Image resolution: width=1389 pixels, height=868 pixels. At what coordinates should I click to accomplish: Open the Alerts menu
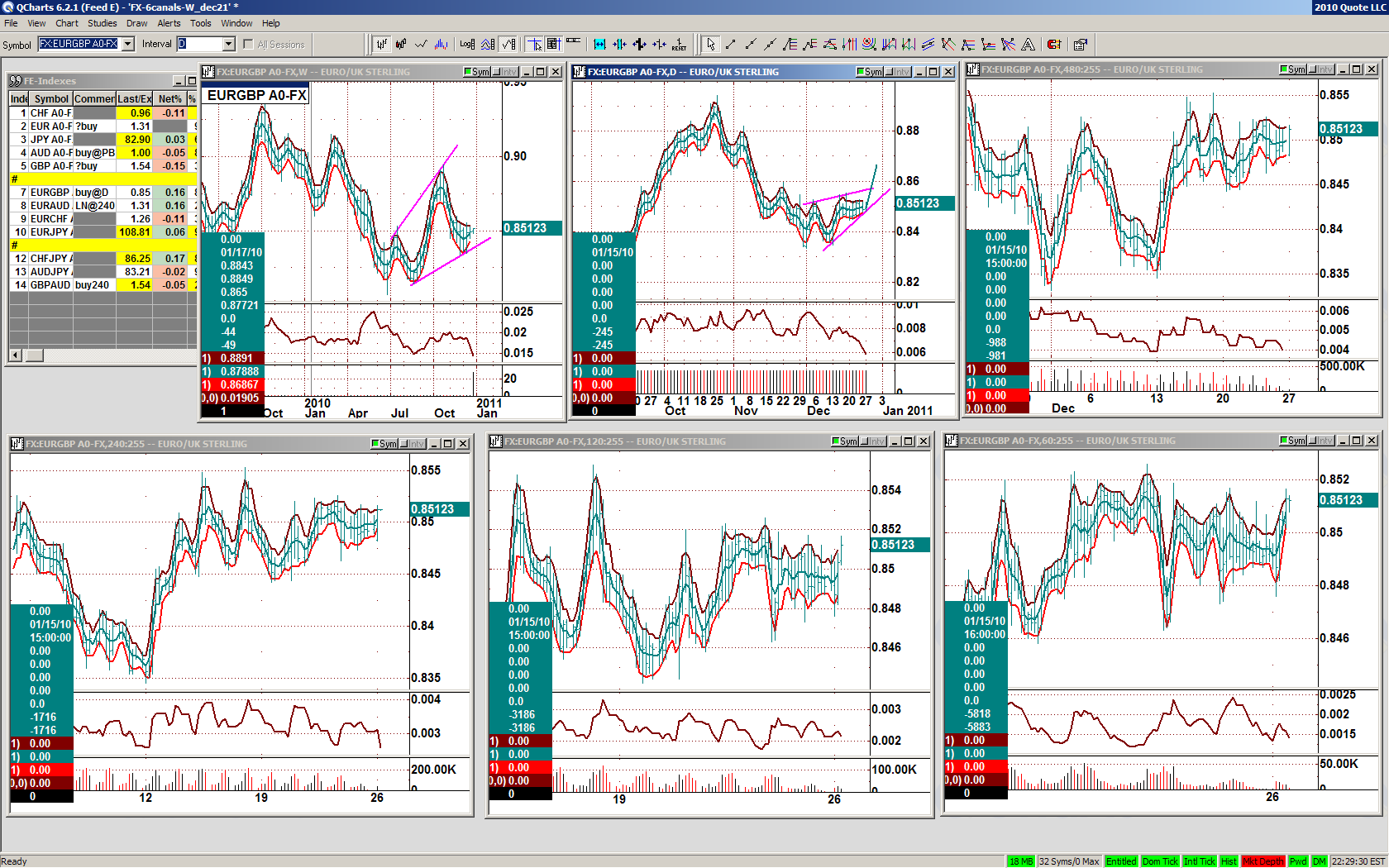pos(169,23)
